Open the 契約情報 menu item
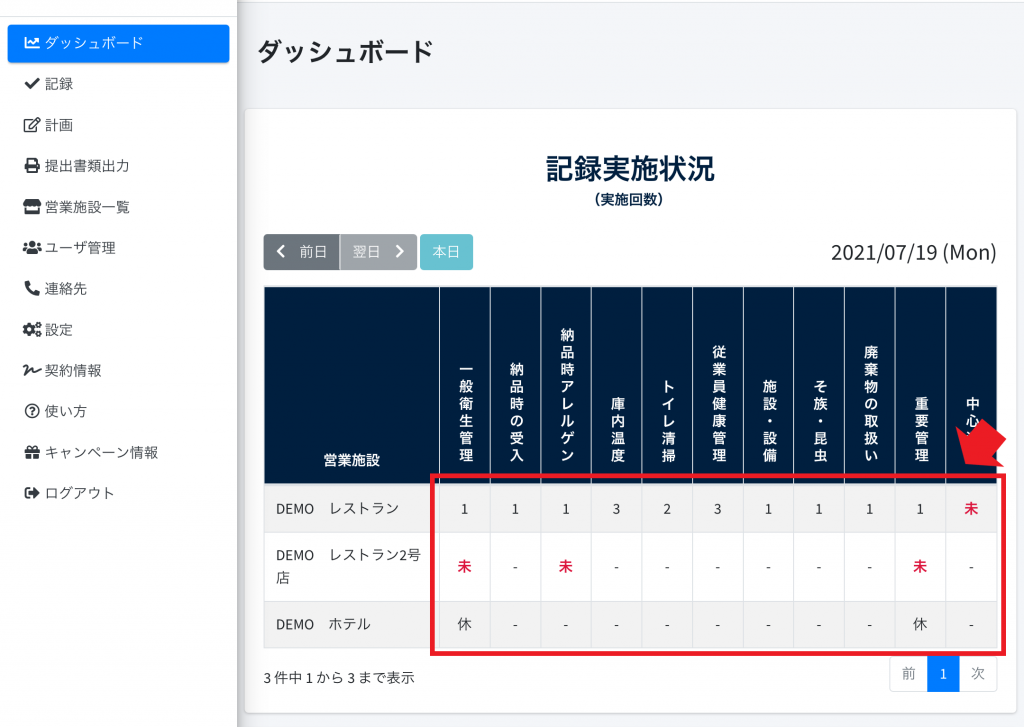The image size is (1024, 727). (x=72, y=371)
